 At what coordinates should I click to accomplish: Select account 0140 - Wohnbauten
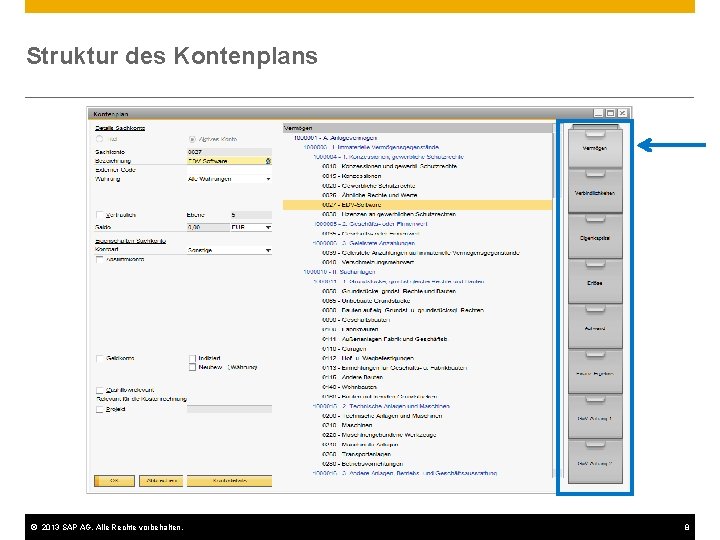[349, 387]
